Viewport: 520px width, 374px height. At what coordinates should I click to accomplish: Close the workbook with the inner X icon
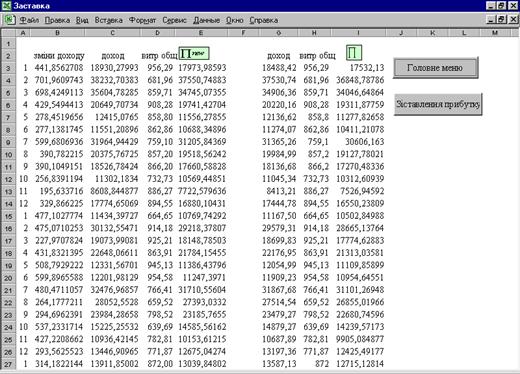pos(514,20)
